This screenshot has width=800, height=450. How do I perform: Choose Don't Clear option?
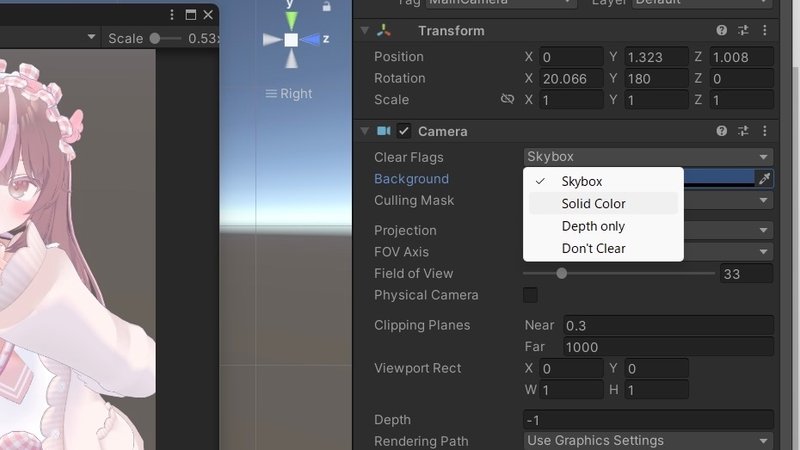(x=603, y=248)
